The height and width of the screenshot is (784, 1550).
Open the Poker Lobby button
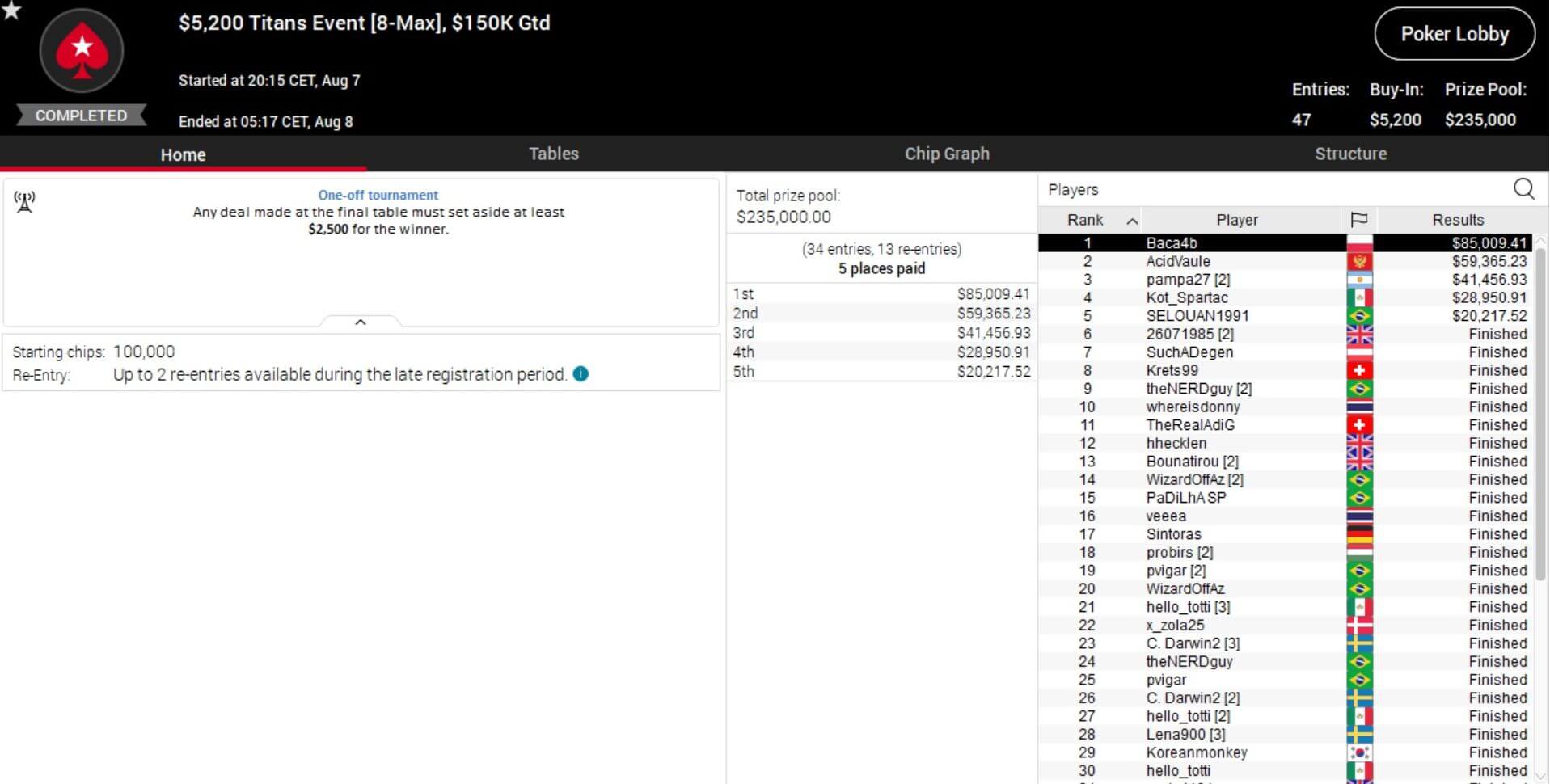tap(1454, 34)
